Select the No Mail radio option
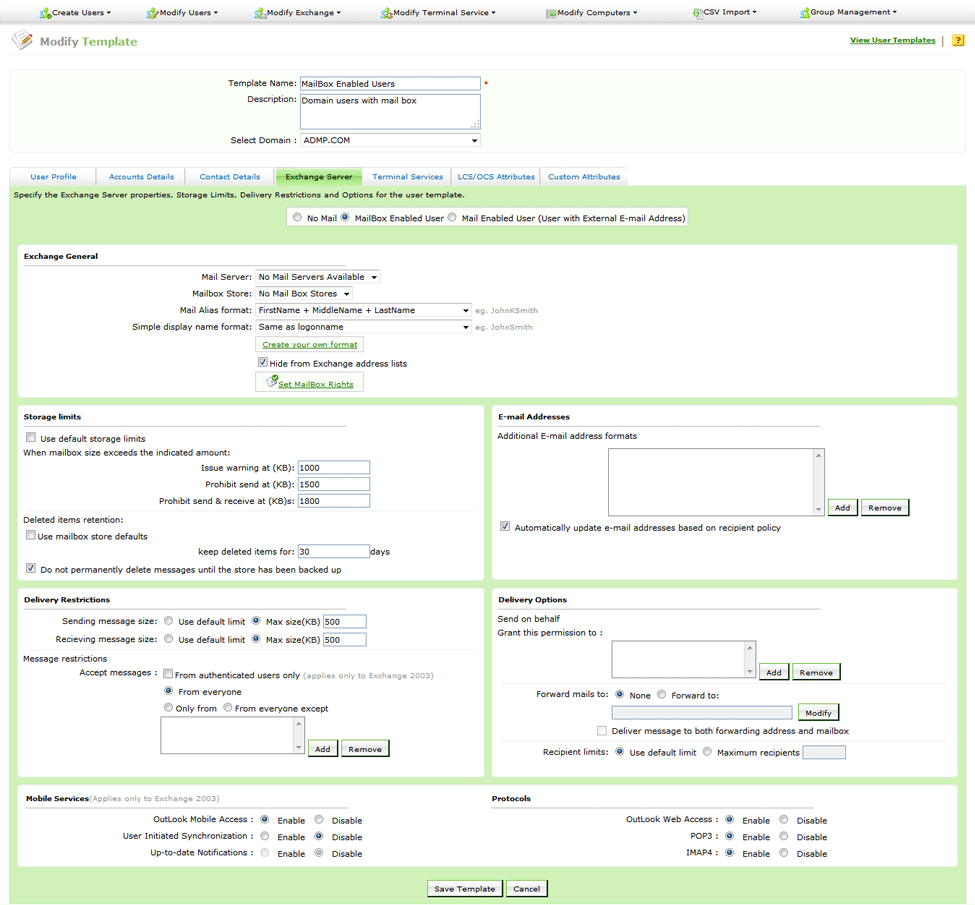975x905 pixels. 297,217
